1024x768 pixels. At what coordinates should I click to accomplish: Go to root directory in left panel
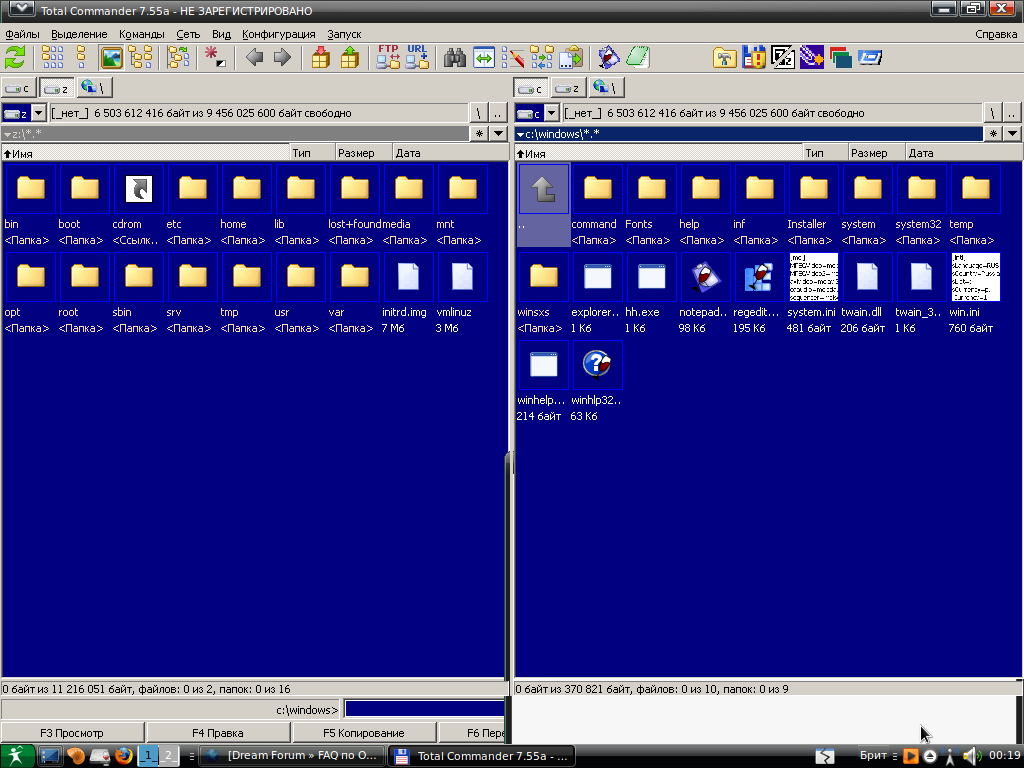click(479, 113)
